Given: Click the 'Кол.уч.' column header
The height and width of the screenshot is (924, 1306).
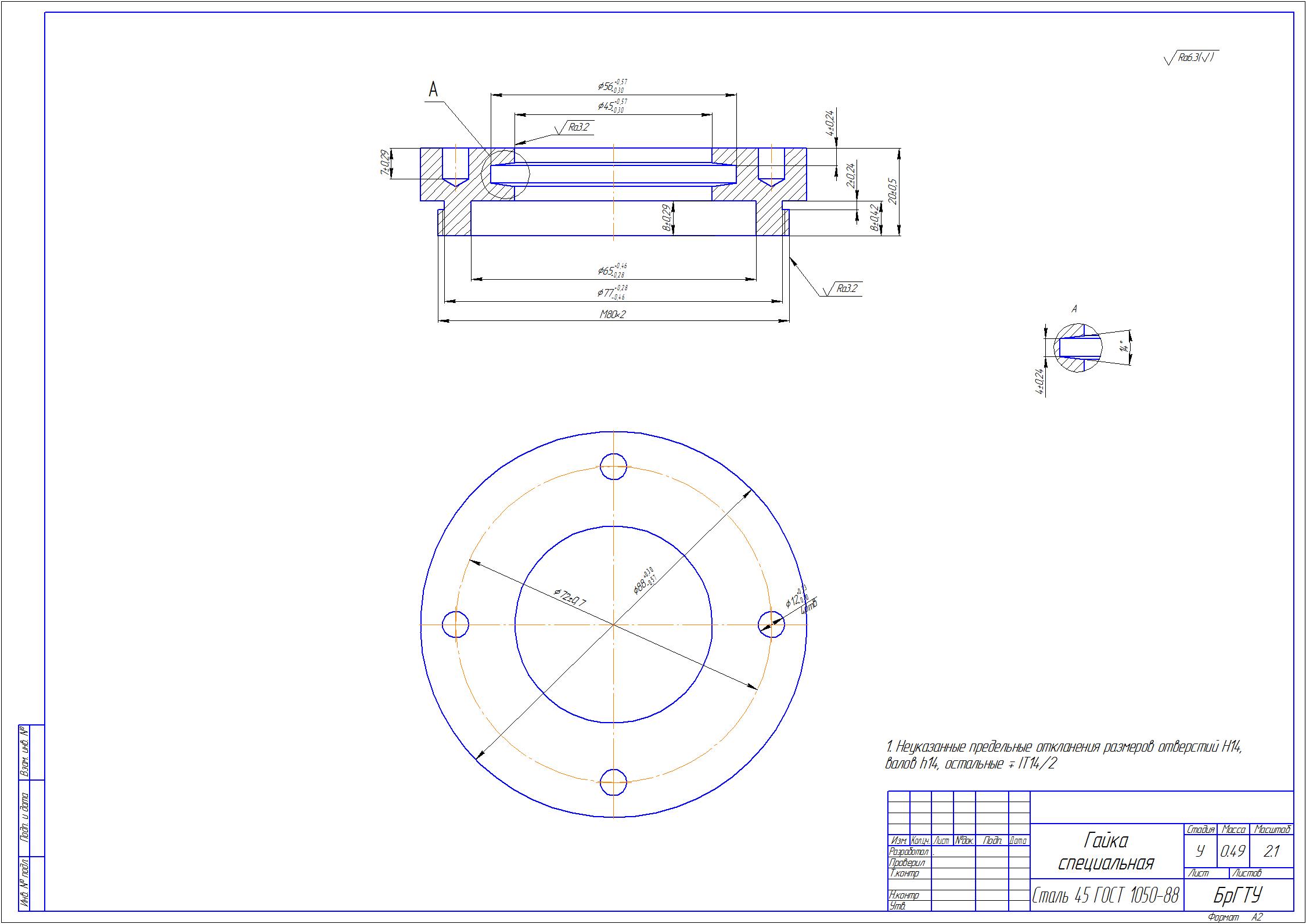Looking at the screenshot, I should tap(920, 840).
